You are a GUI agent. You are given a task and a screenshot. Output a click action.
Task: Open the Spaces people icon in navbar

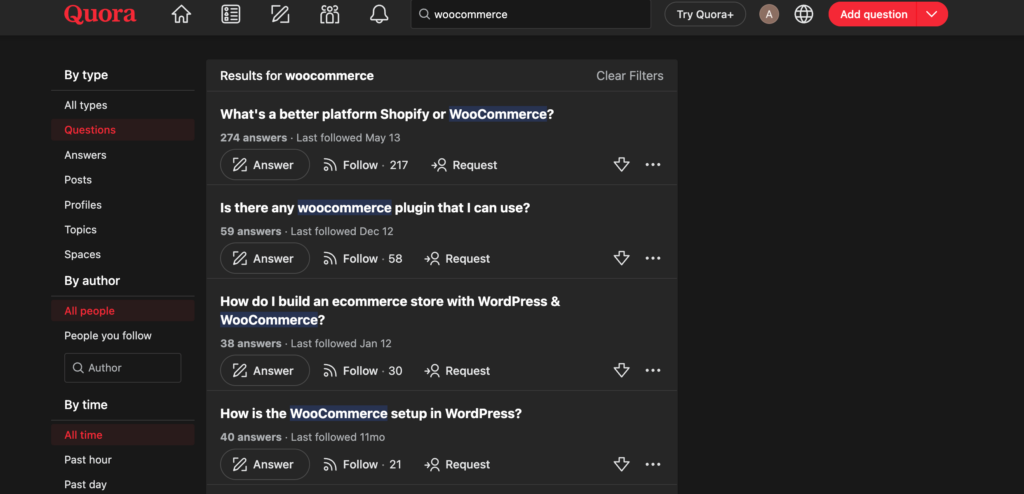click(x=330, y=15)
